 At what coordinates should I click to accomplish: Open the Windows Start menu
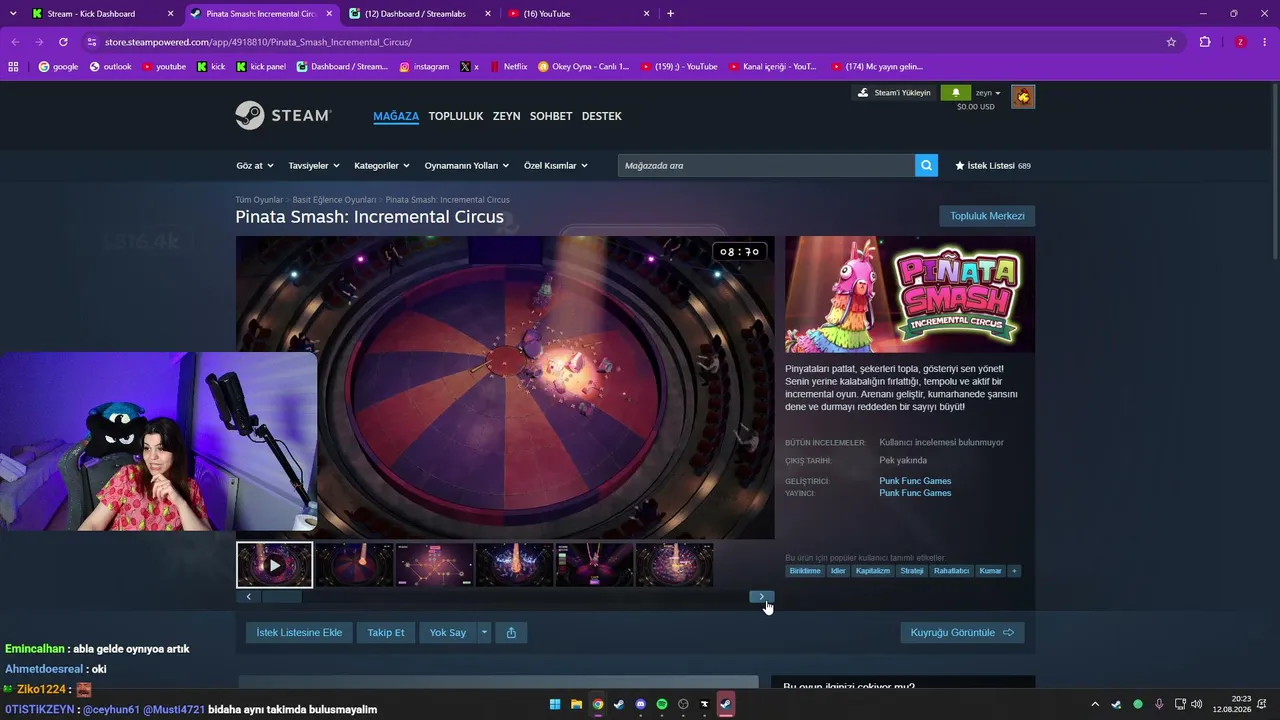(x=555, y=704)
